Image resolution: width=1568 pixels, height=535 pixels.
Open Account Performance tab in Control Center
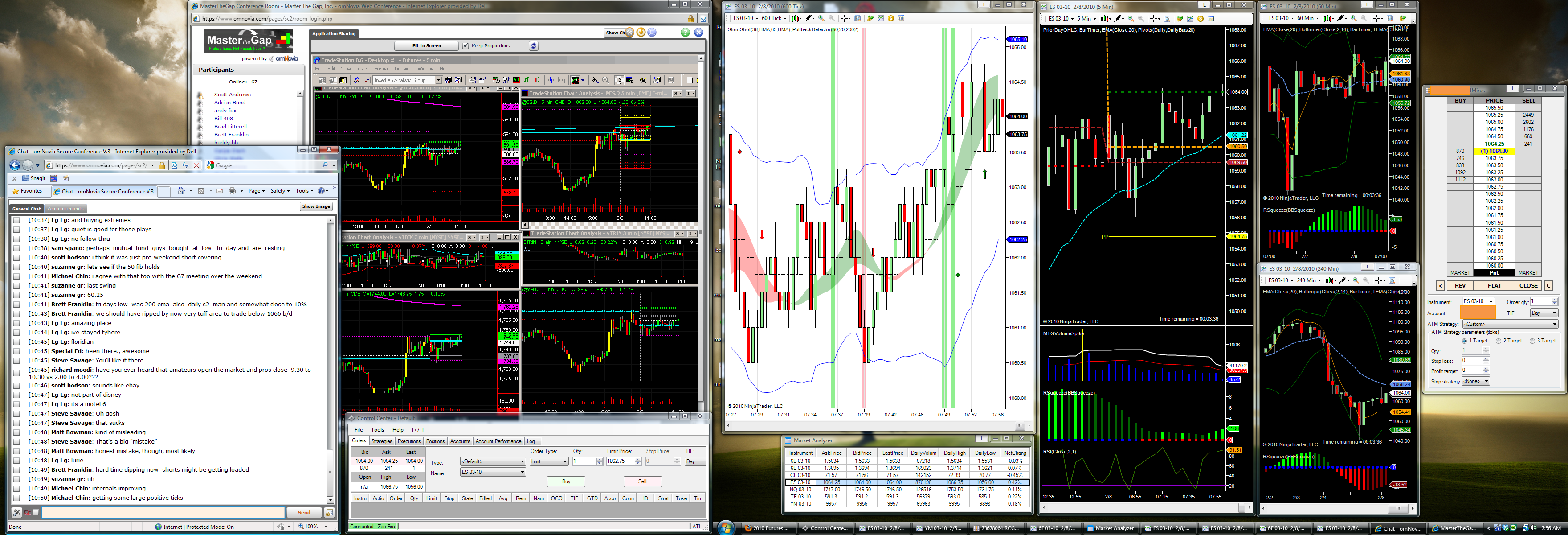tap(498, 441)
